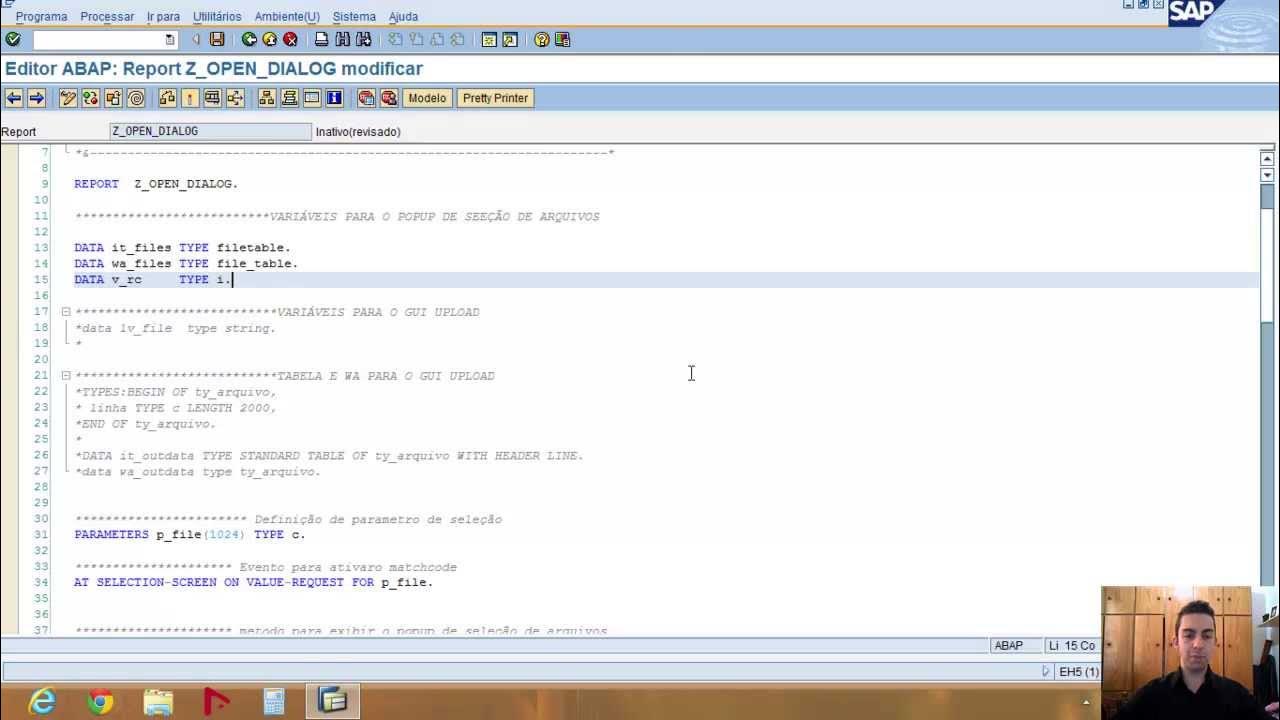Screen dimensions: 1280x720
Task: Open Internet Explorer from the taskbar
Action: click(42, 702)
